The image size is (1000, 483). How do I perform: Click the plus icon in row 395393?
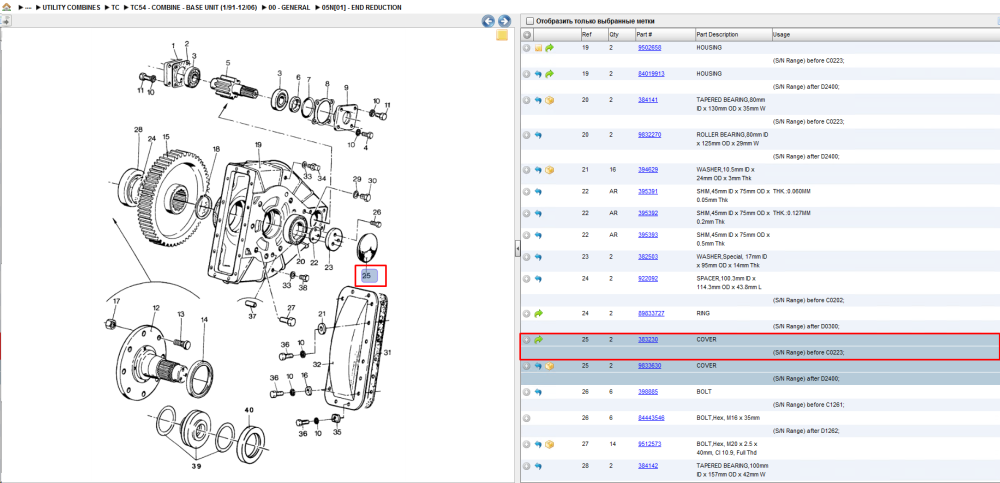pyautogui.click(x=527, y=235)
